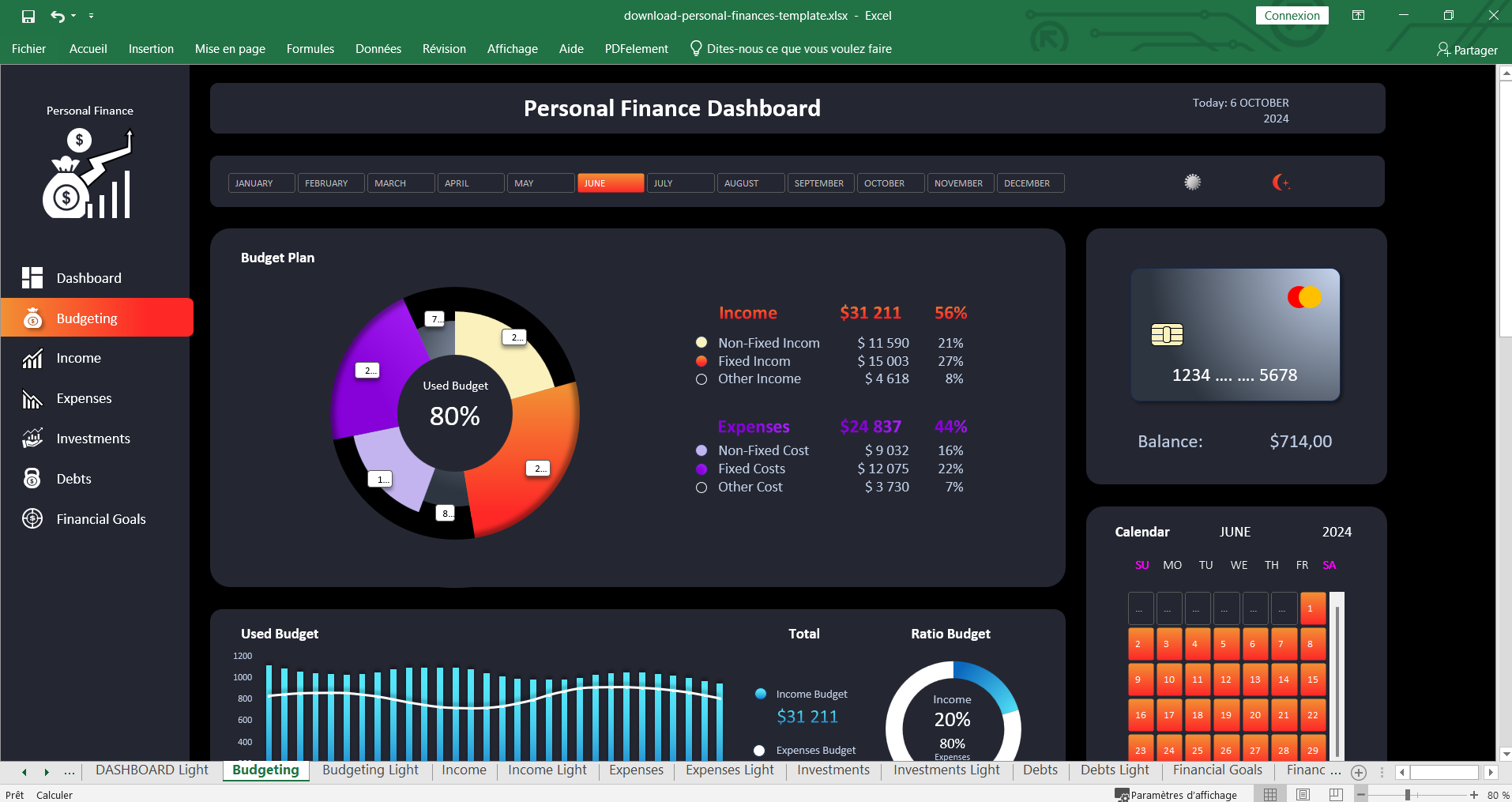Open Customize Quick Access Toolbar dropdown
The image size is (1512, 802).
click(x=91, y=16)
